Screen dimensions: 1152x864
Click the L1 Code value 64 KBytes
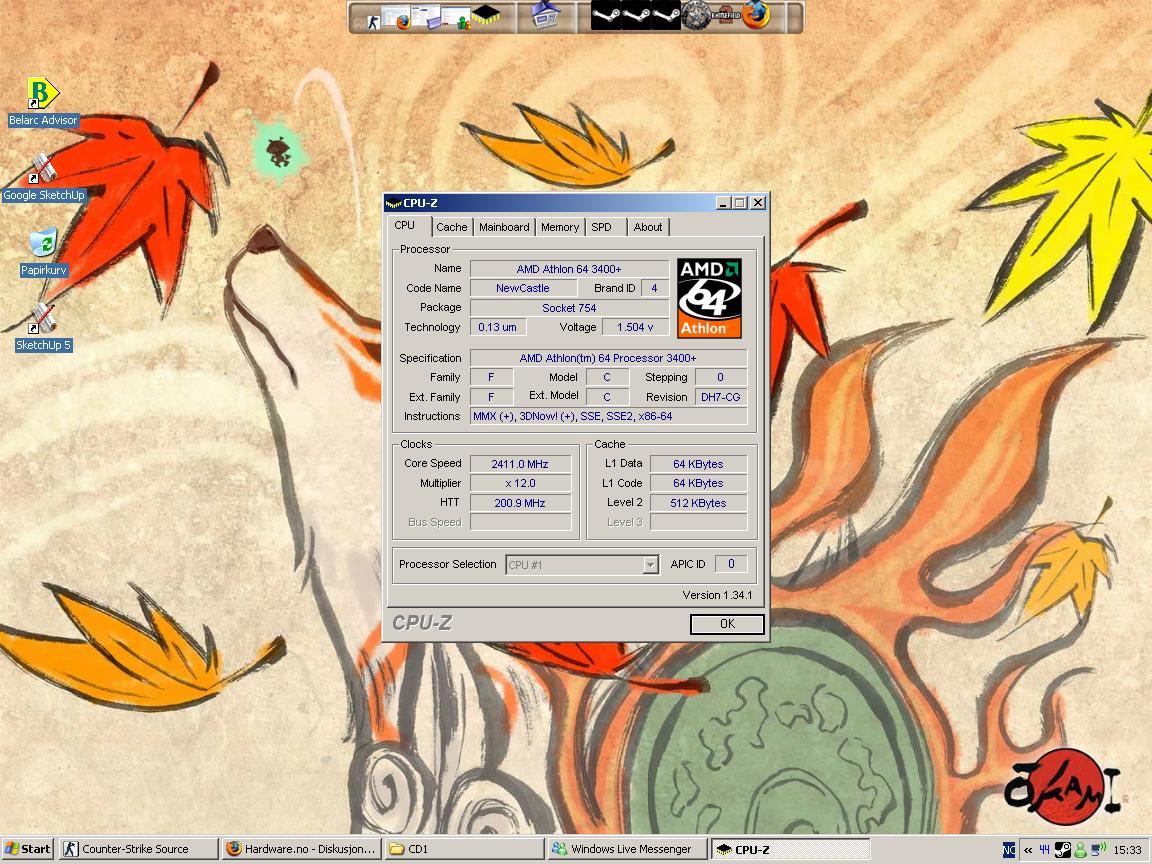699,483
